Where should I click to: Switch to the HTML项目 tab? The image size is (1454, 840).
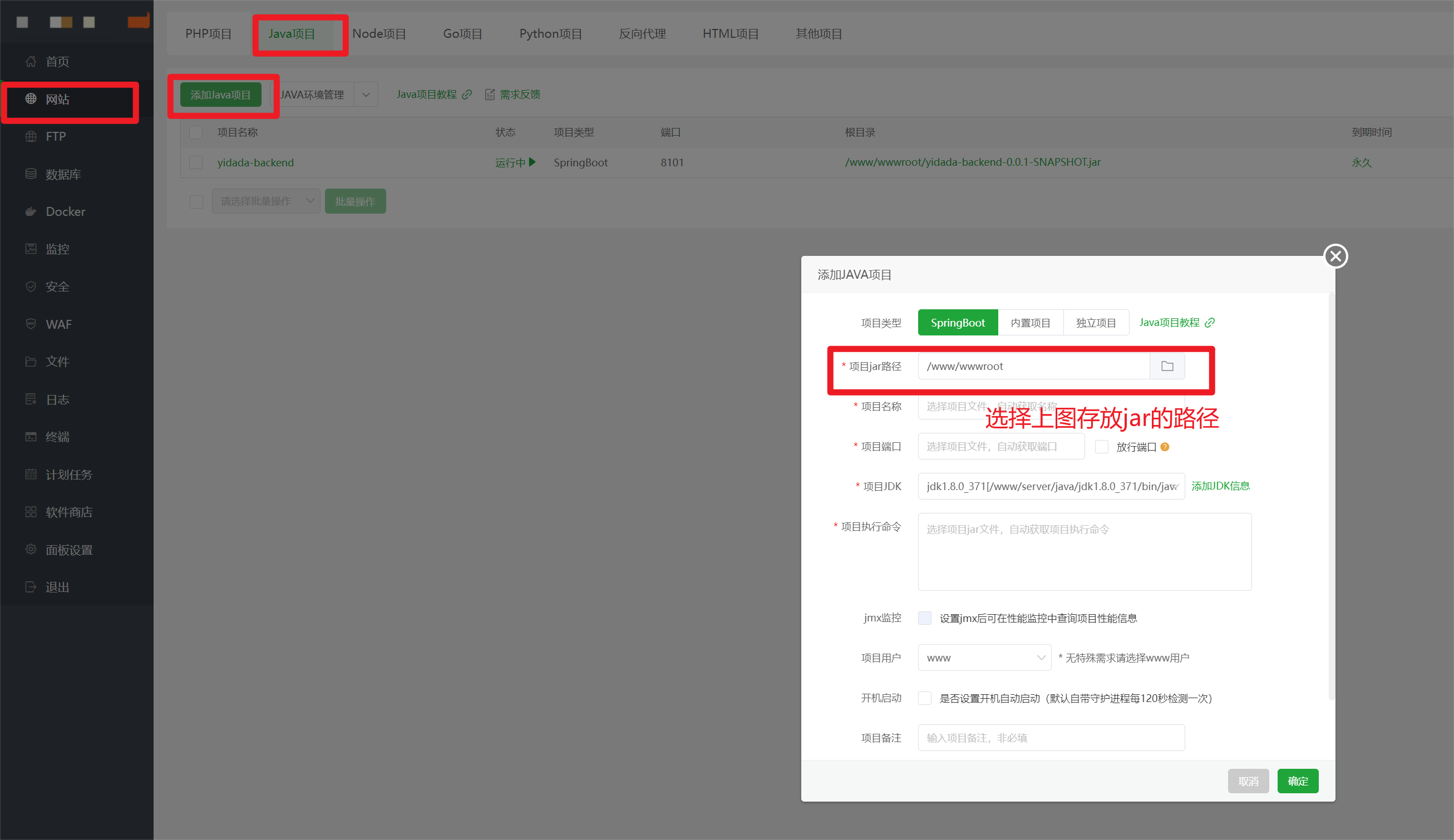(731, 34)
